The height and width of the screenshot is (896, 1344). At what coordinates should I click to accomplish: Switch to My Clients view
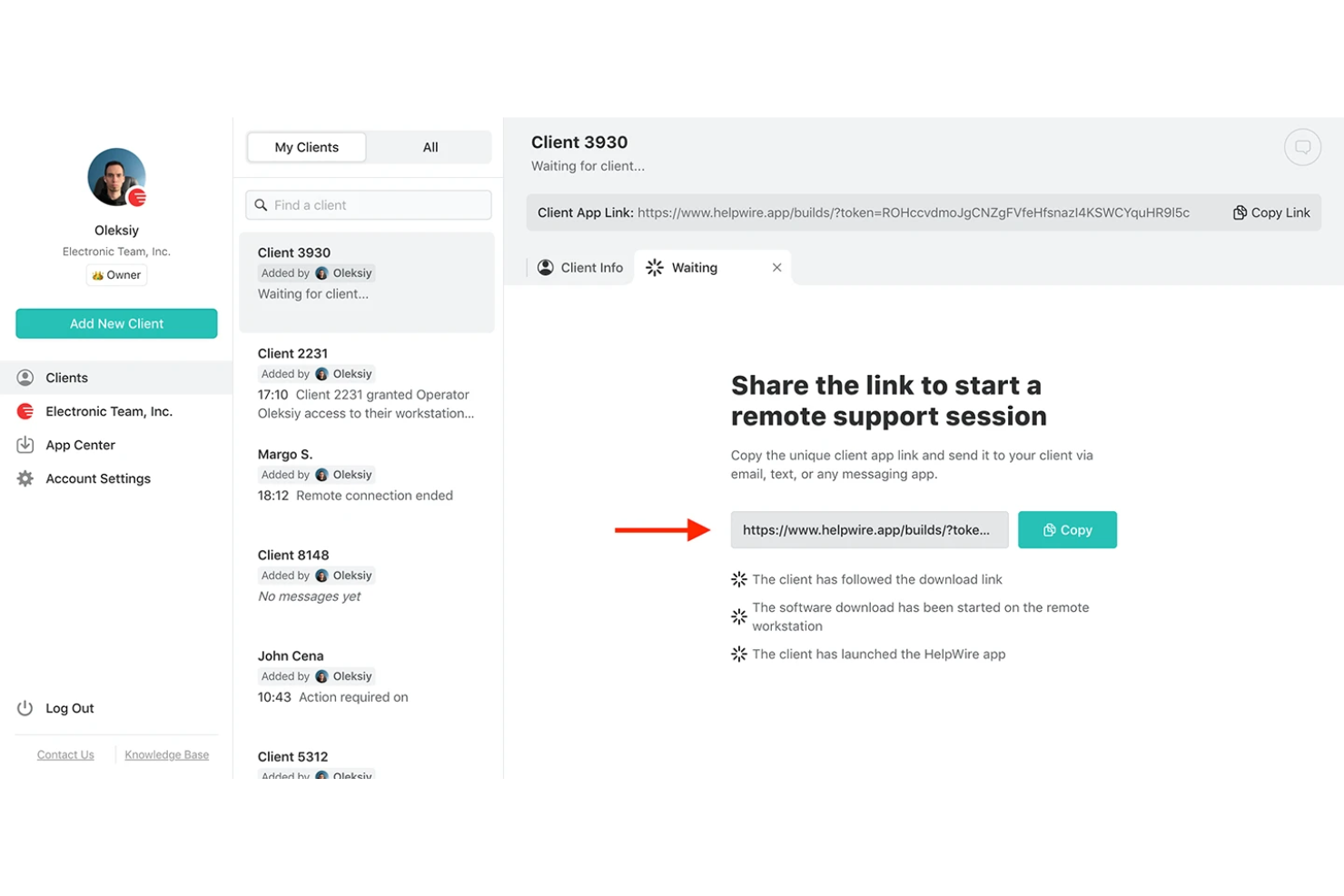[307, 147]
